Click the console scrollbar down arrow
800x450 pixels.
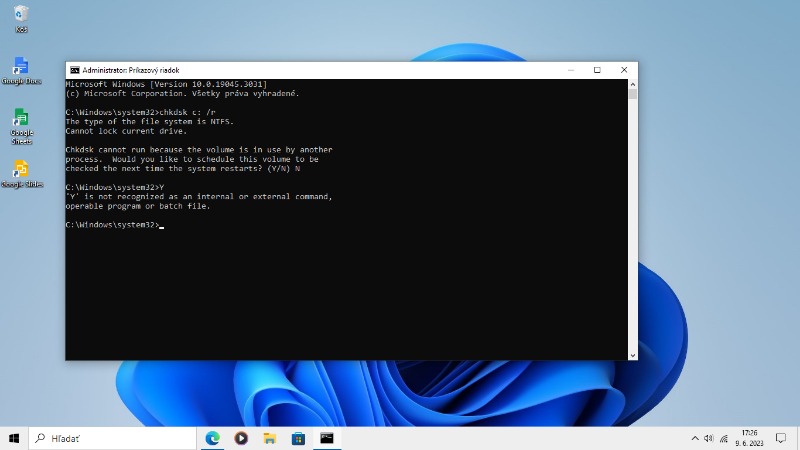[633, 356]
